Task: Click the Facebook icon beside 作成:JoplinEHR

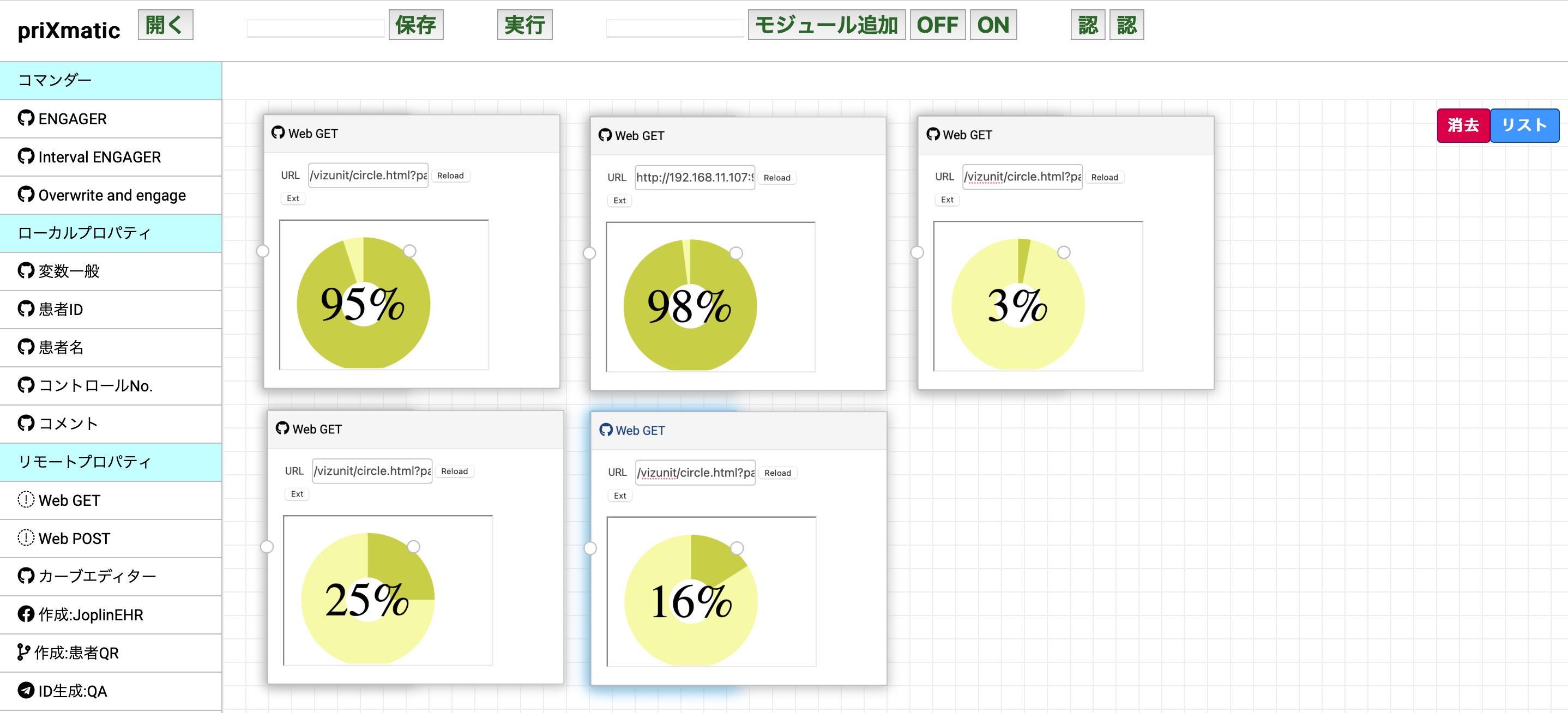Action: 26,614
